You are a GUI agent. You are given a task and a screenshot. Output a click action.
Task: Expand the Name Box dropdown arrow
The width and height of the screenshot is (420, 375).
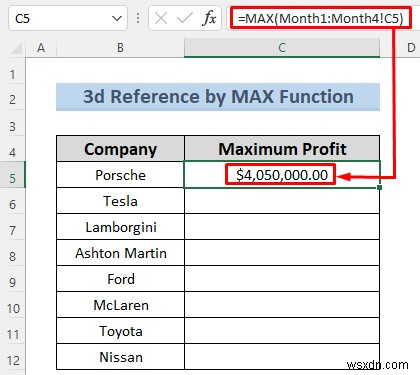tap(117, 19)
